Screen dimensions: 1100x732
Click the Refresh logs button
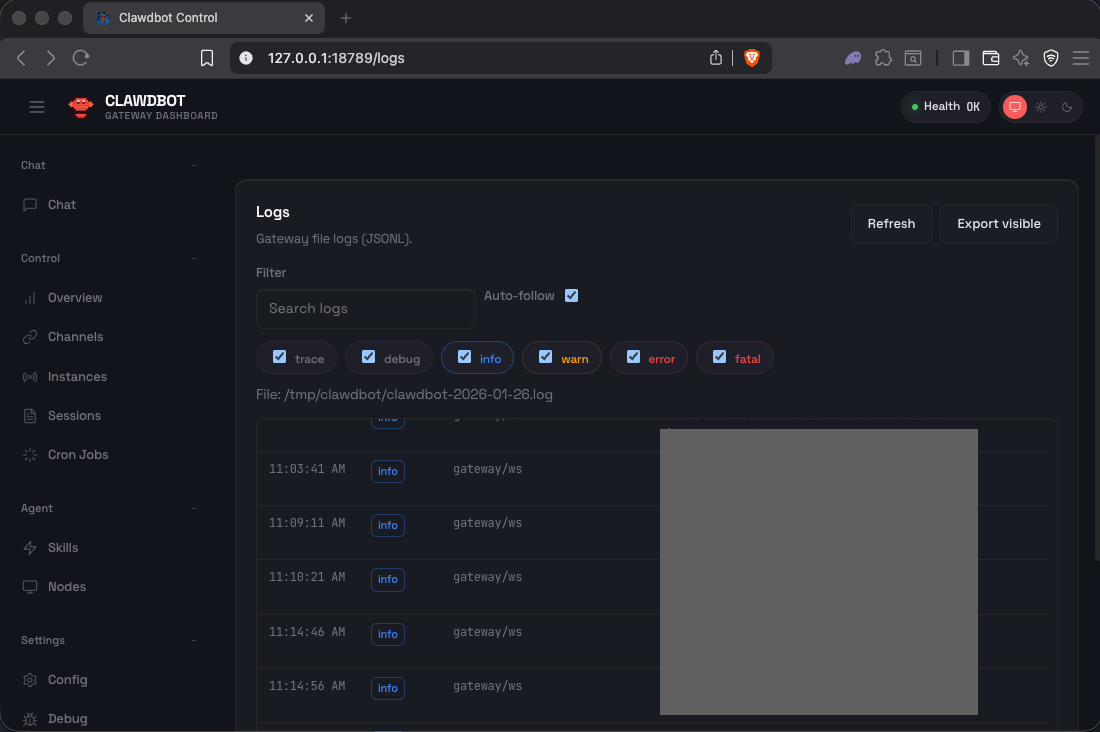point(891,224)
